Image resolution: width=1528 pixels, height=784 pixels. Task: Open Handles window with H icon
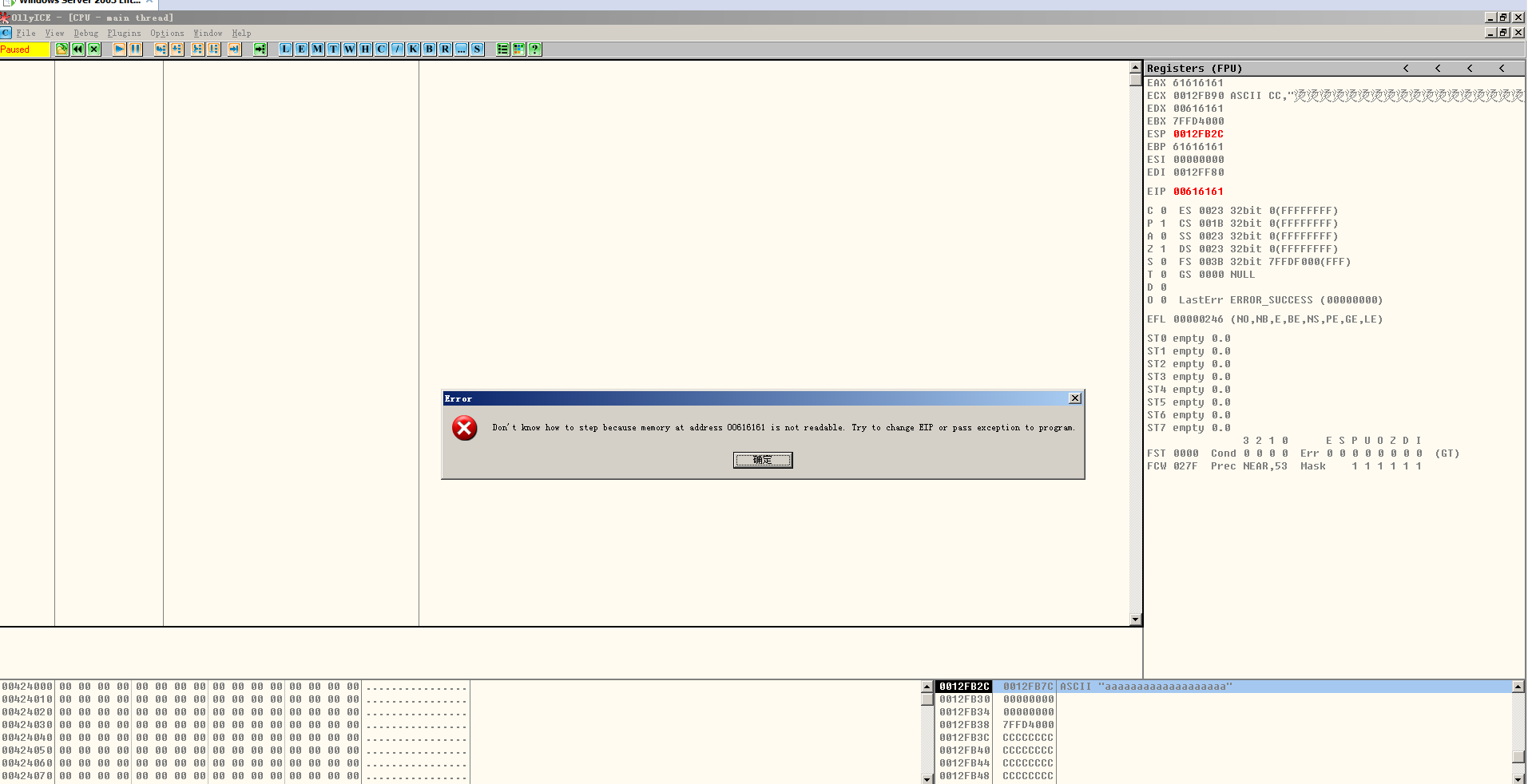365,49
